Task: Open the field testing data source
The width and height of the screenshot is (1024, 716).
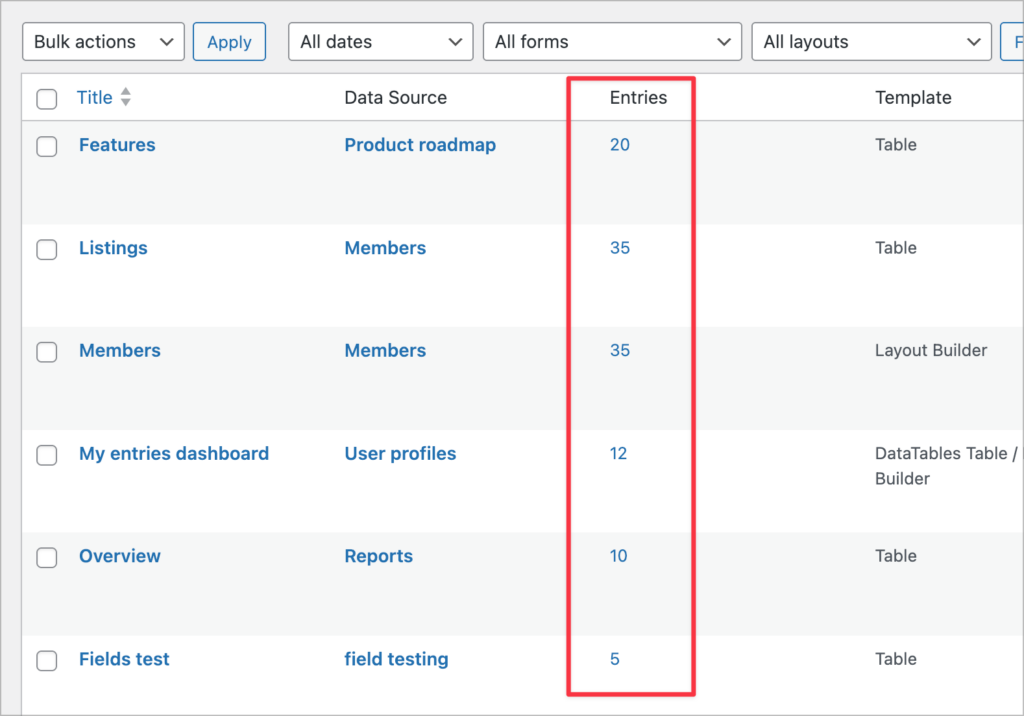Action: [x=396, y=660]
